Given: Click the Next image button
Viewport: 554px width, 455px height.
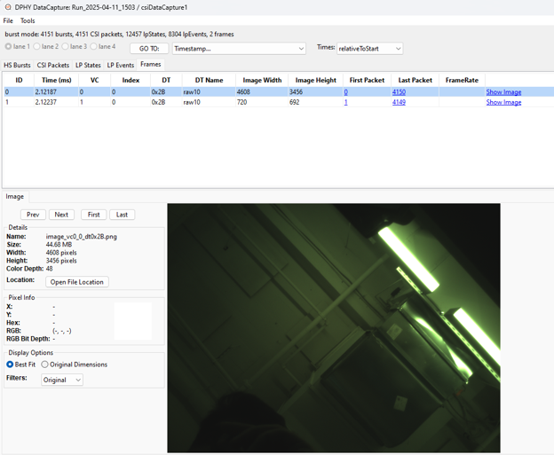Looking at the screenshot, I should click(x=61, y=214).
